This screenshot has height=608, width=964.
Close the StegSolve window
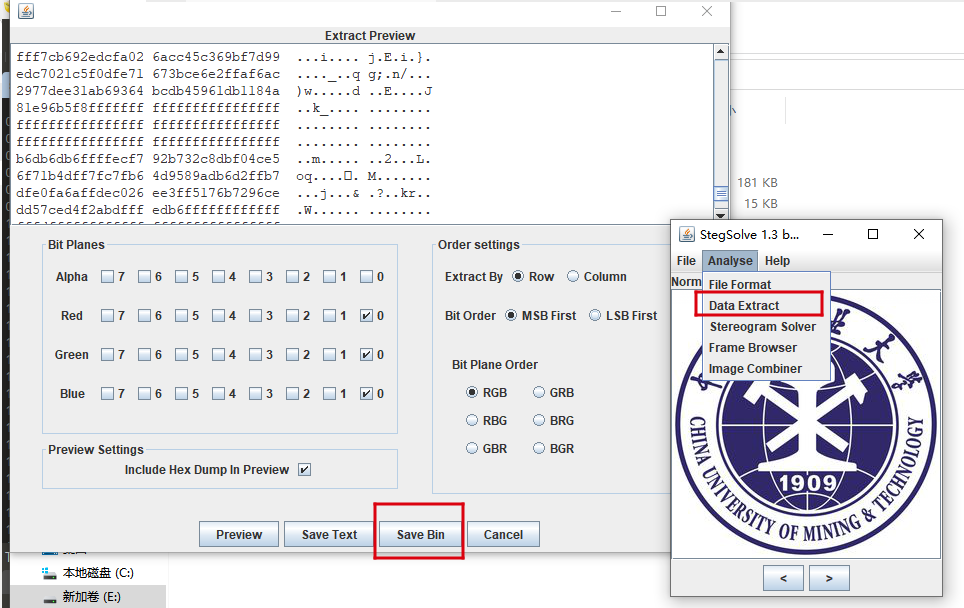click(919, 234)
